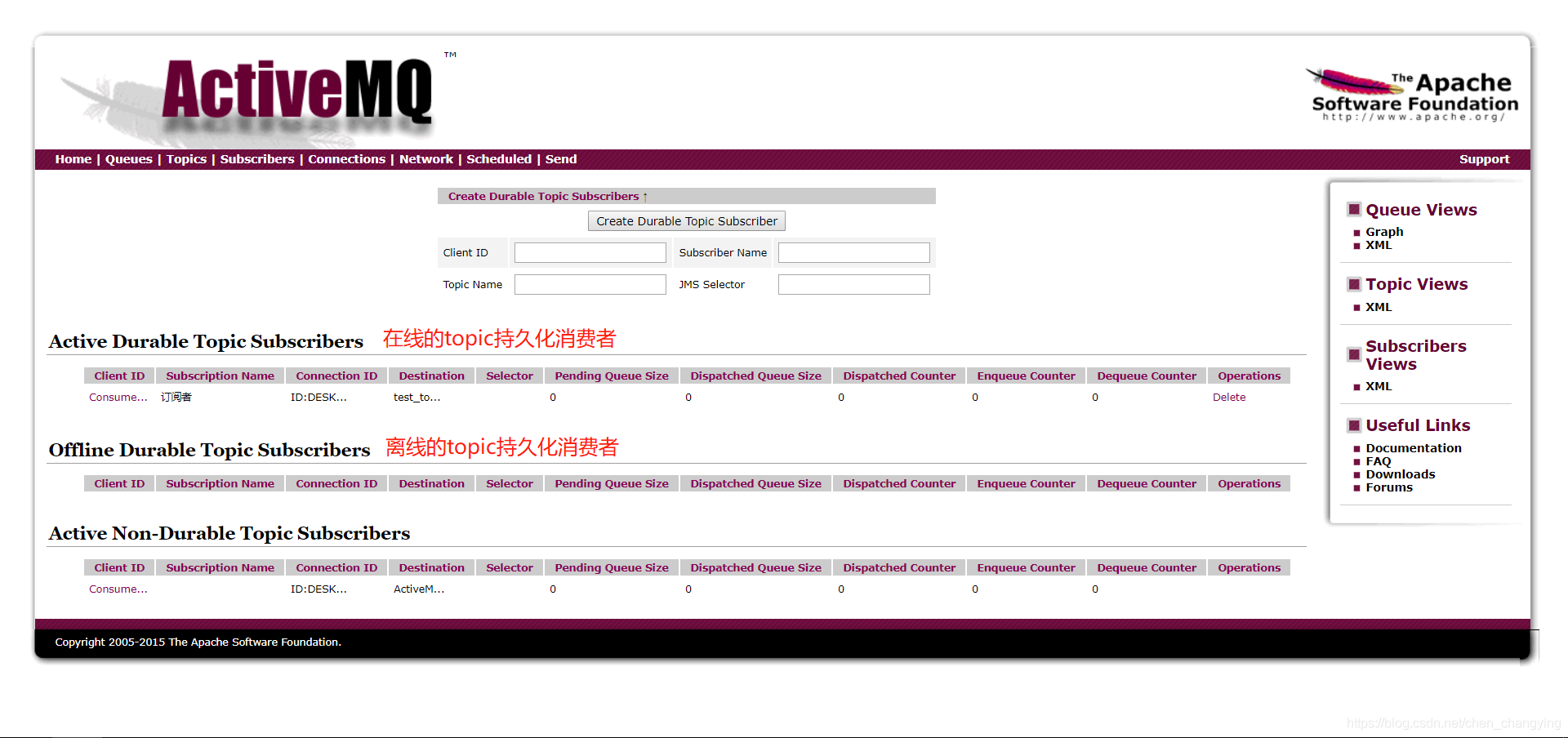The image size is (1568, 738).
Task: Open the Subscribers menu item
Action: click(257, 159)
